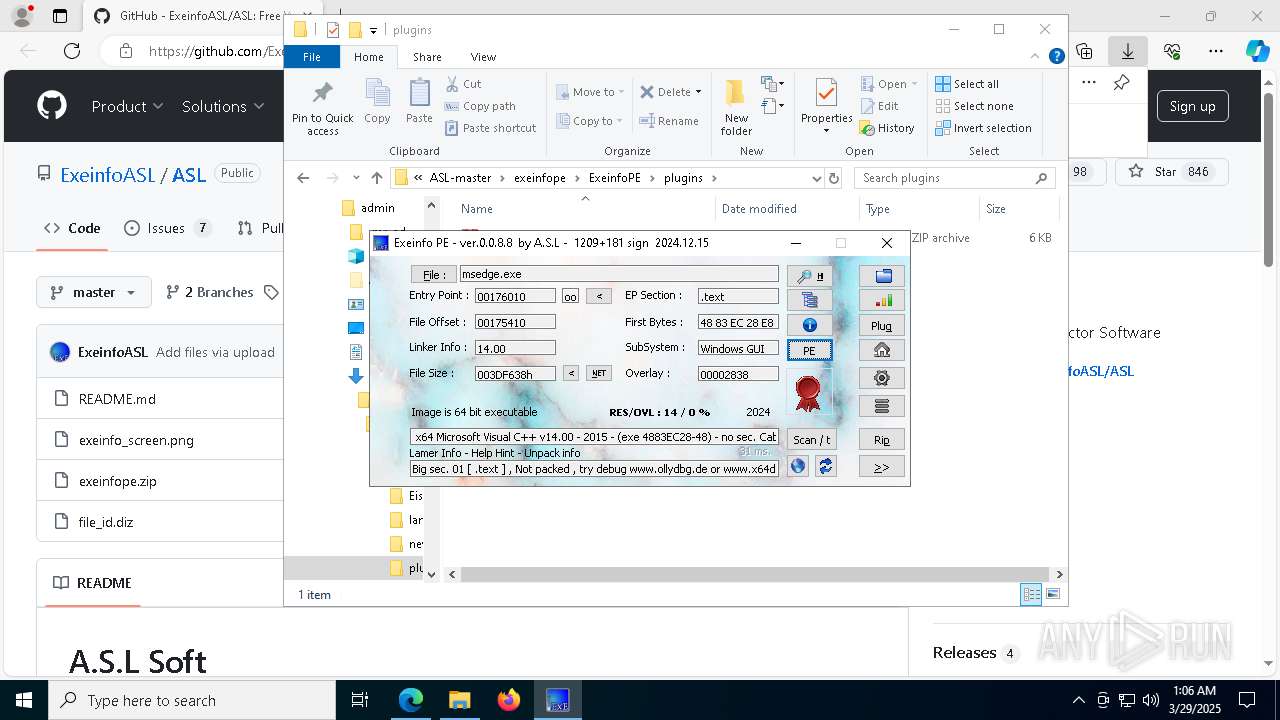Click the Search plugins field in Explorer

point(954,178)
